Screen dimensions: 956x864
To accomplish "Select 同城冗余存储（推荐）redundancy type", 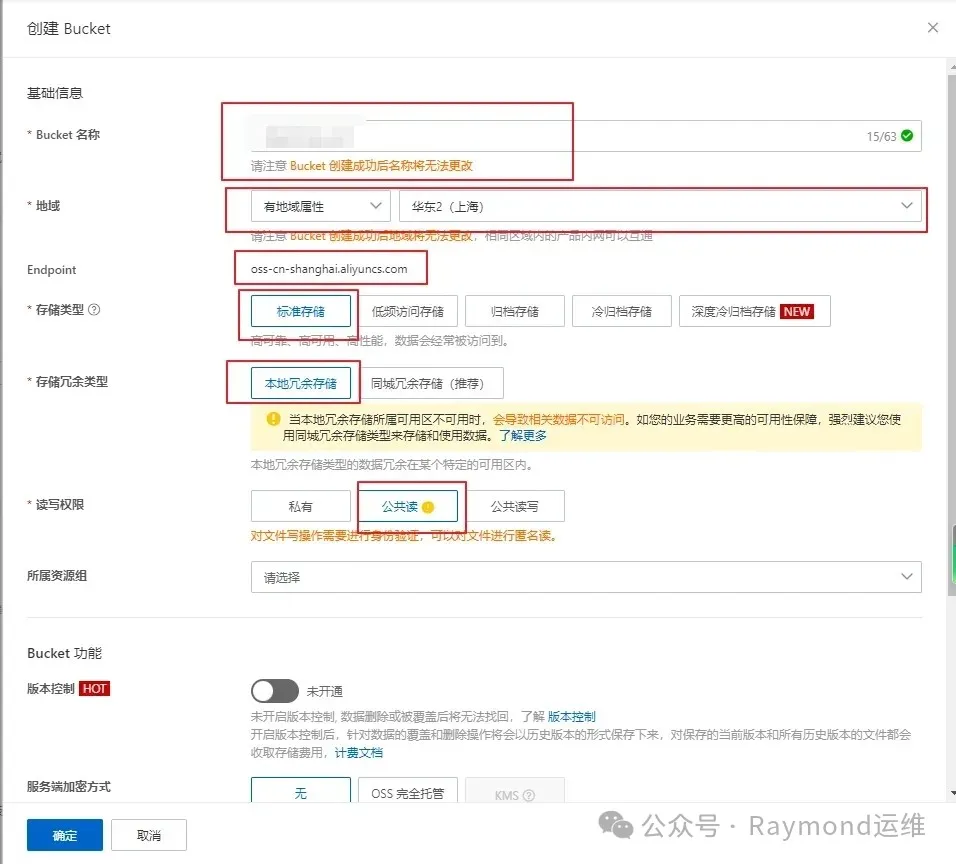I will 430,384.
